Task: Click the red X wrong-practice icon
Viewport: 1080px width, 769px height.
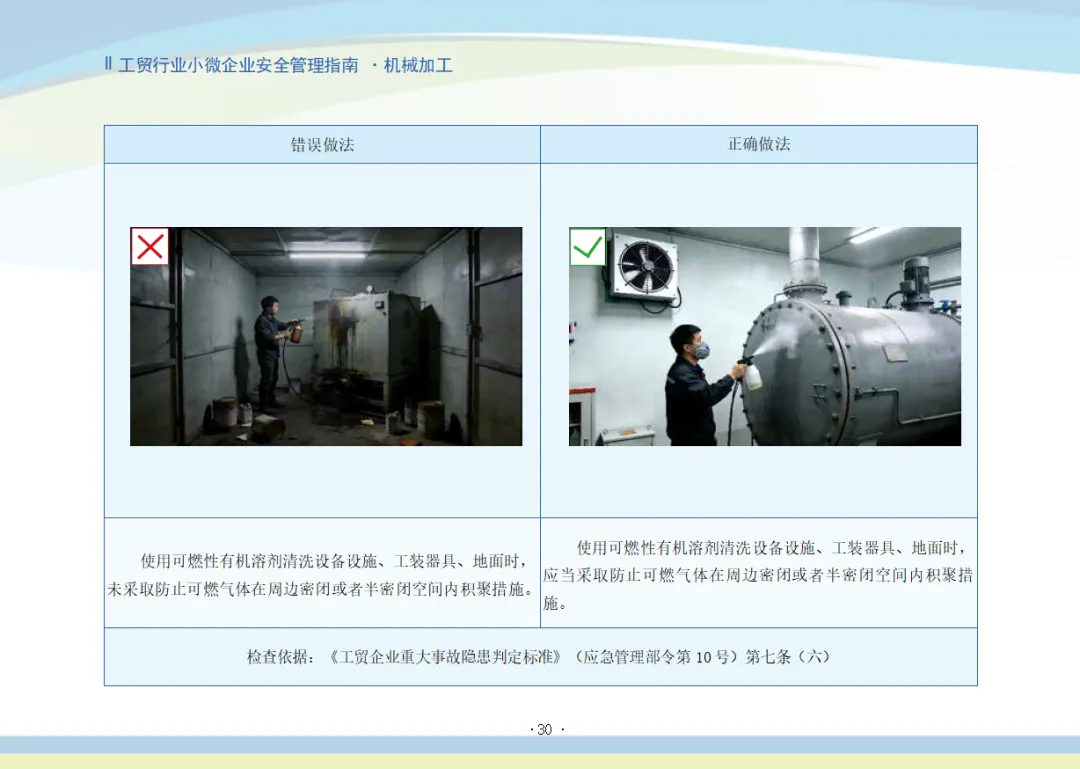Action: (x=149, y=246)
